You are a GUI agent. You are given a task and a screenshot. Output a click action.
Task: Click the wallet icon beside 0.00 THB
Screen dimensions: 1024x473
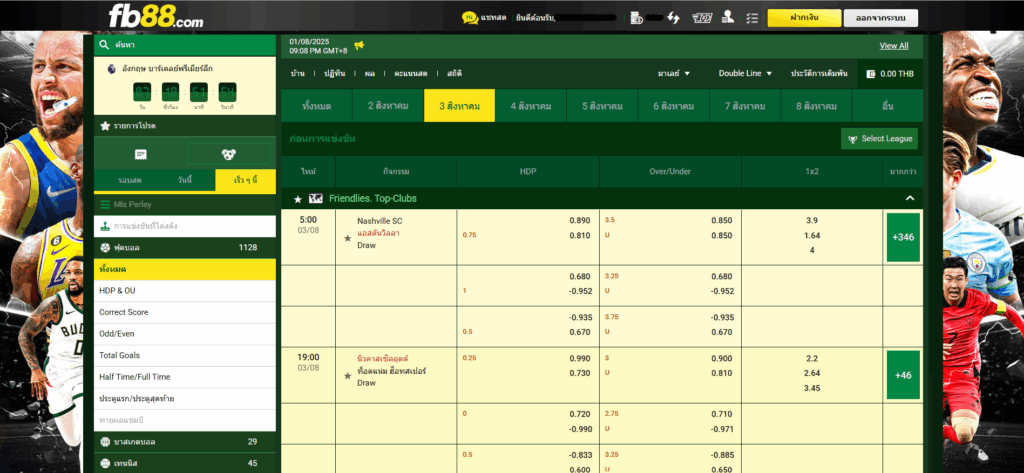click(871, 74)
